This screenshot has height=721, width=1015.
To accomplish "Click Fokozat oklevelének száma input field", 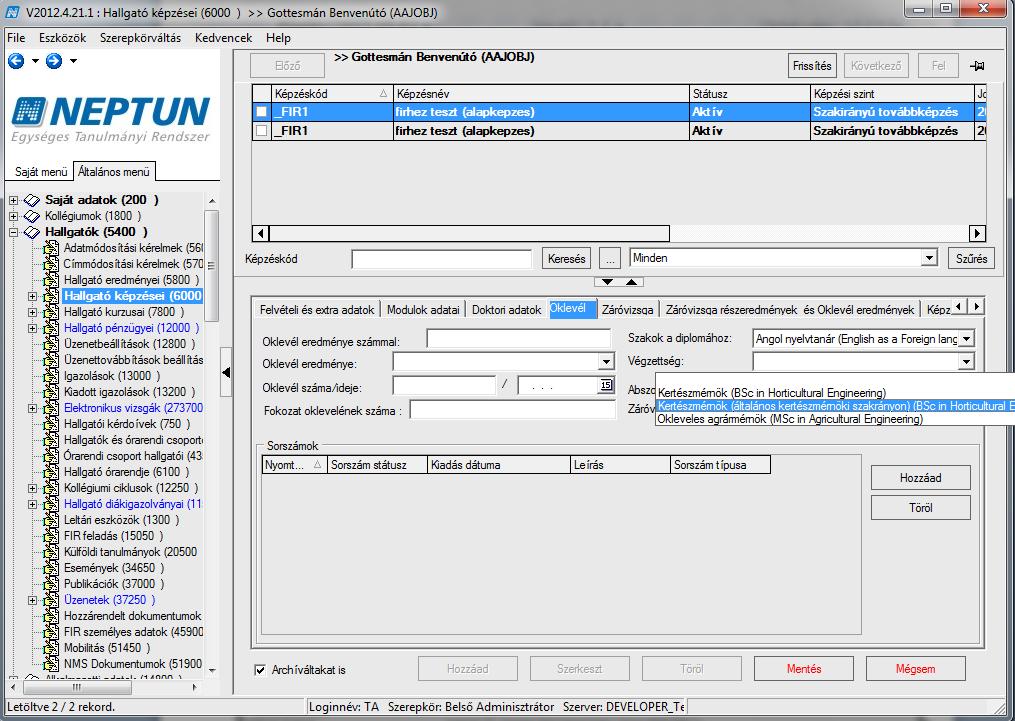I will coord(513,410).
